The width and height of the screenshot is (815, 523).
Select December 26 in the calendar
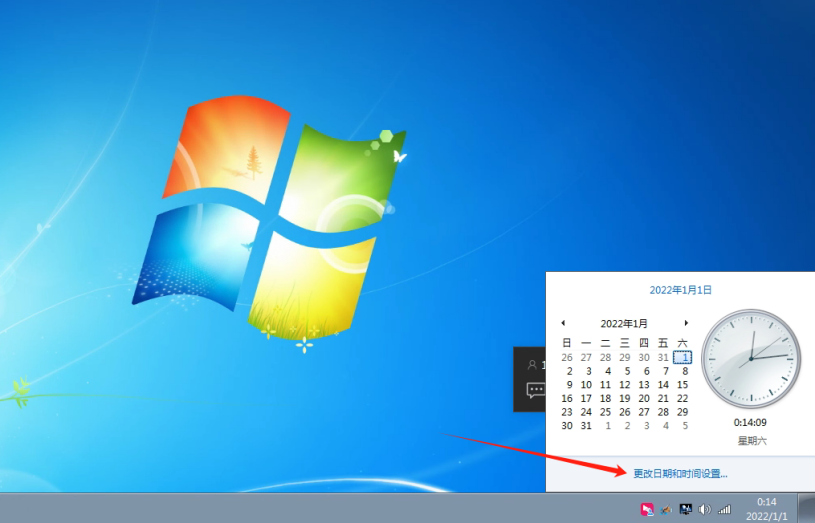point(567,358)
